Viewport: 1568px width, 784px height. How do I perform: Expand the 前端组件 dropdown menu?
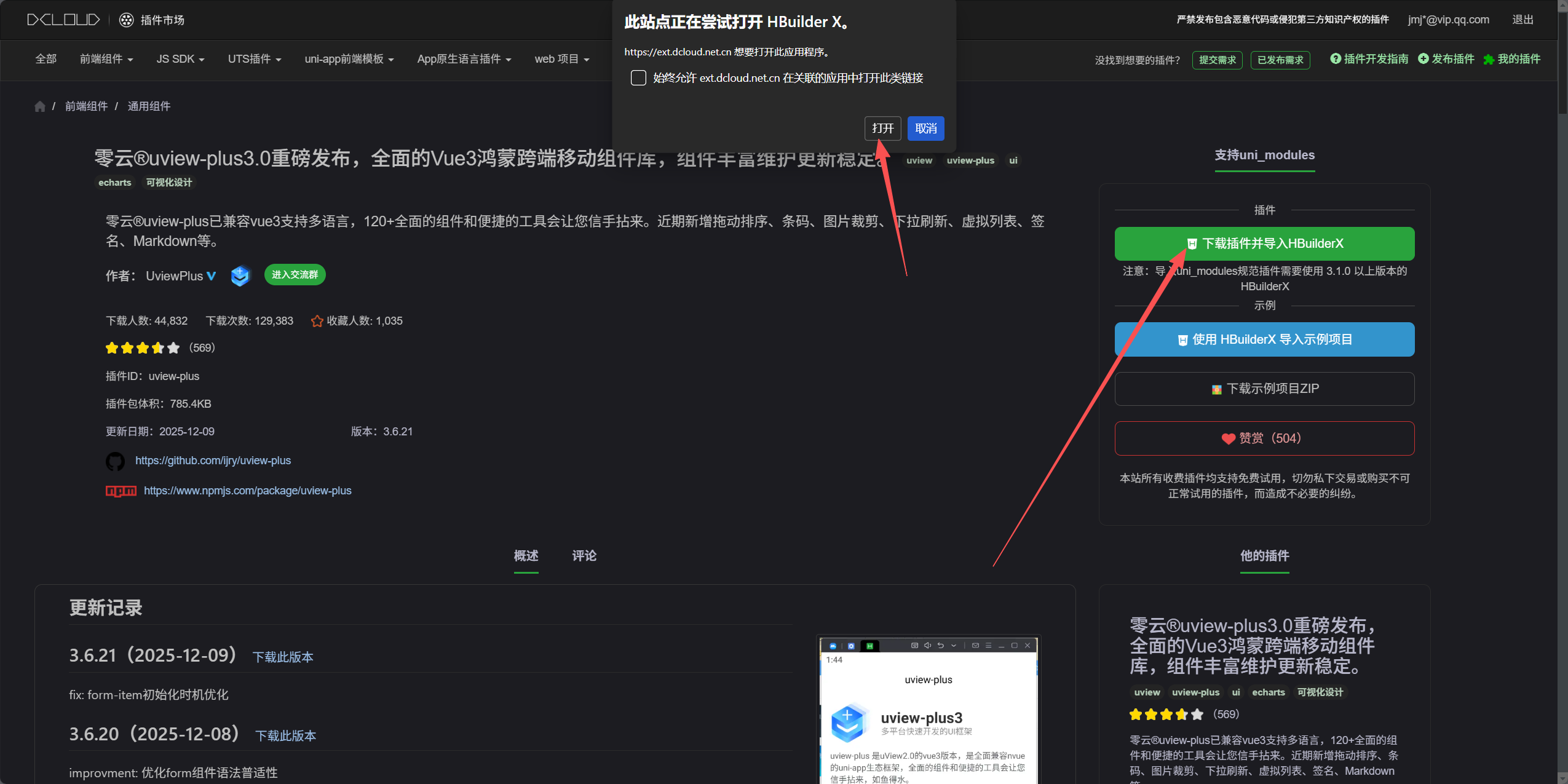click(106, 59)
